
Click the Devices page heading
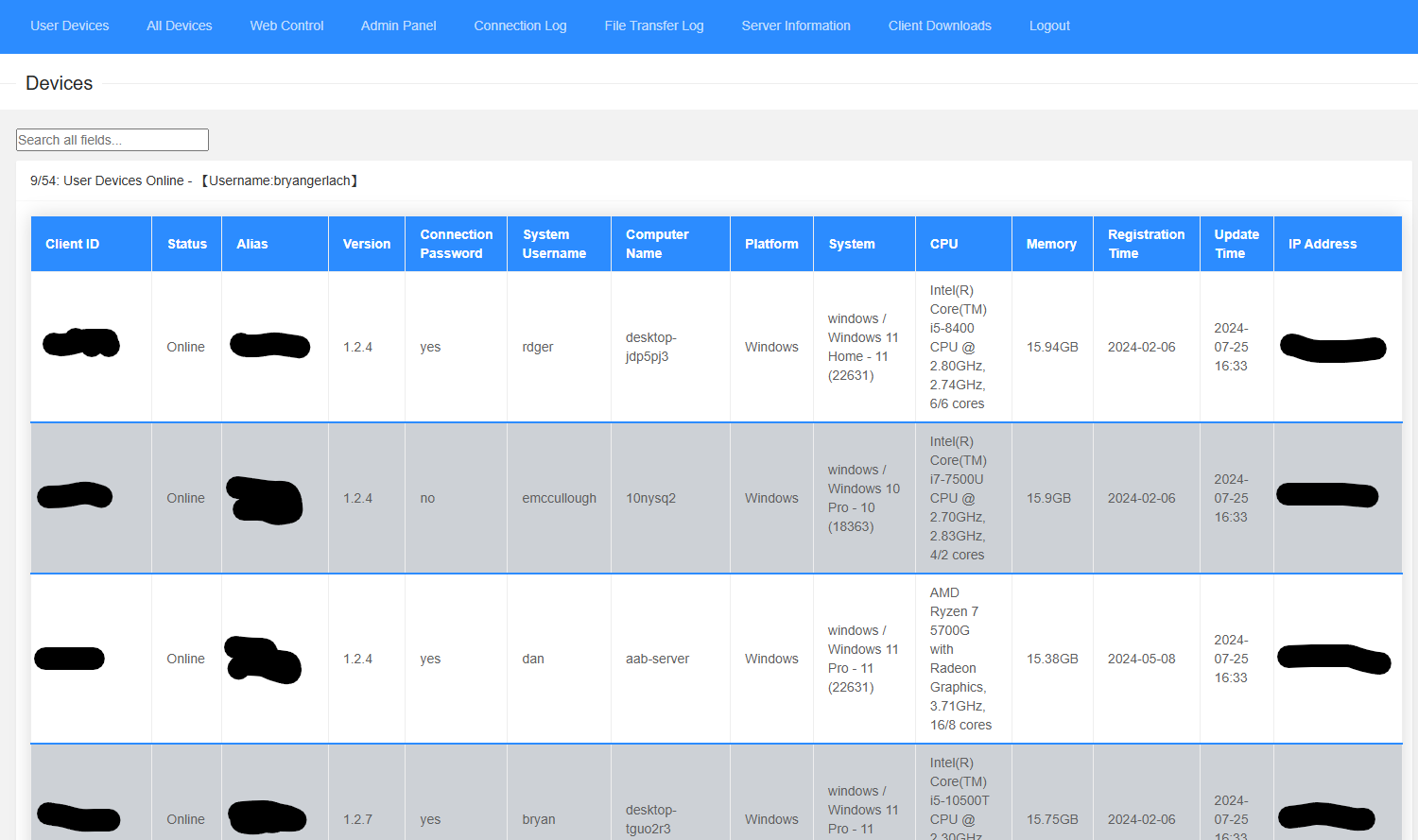(59, 83)
